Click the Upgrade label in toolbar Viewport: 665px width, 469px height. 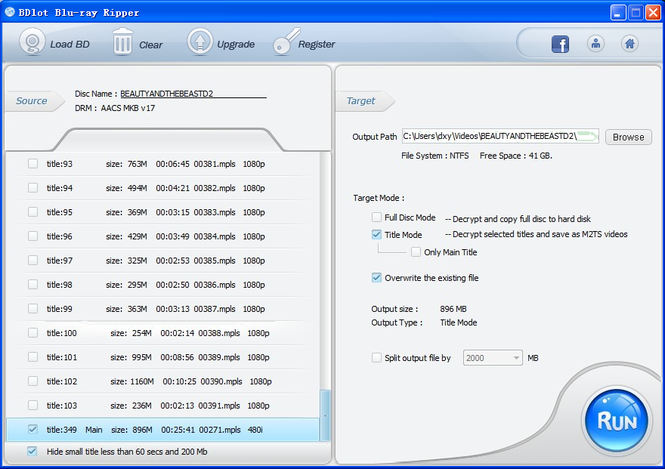pos(236,45)
